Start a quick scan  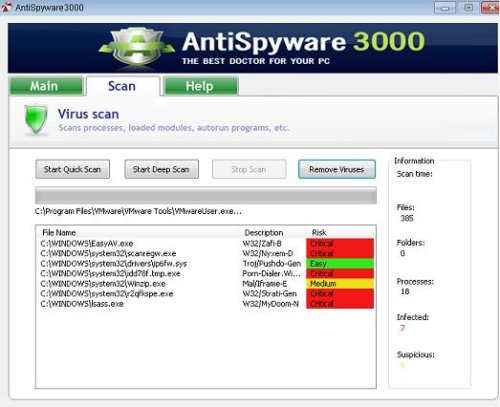[73, 169]
